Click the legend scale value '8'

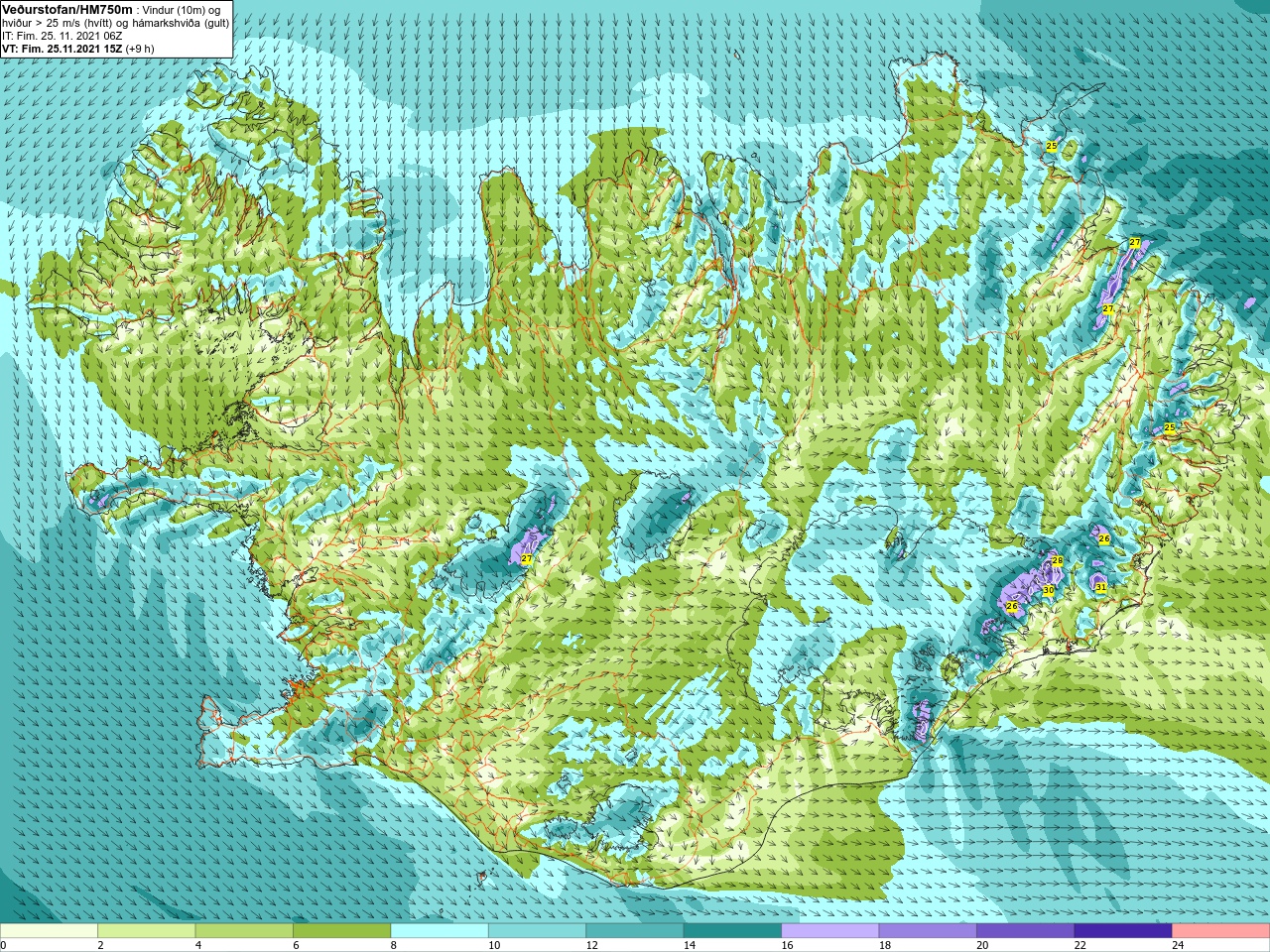click(393, 945)
